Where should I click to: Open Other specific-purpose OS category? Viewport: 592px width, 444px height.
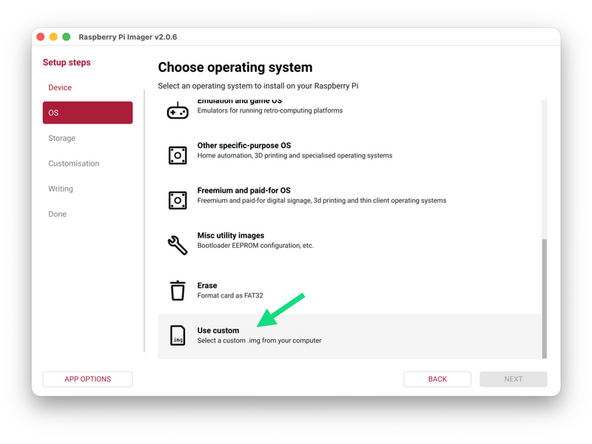pyautogui.click(x=350, y=155)
